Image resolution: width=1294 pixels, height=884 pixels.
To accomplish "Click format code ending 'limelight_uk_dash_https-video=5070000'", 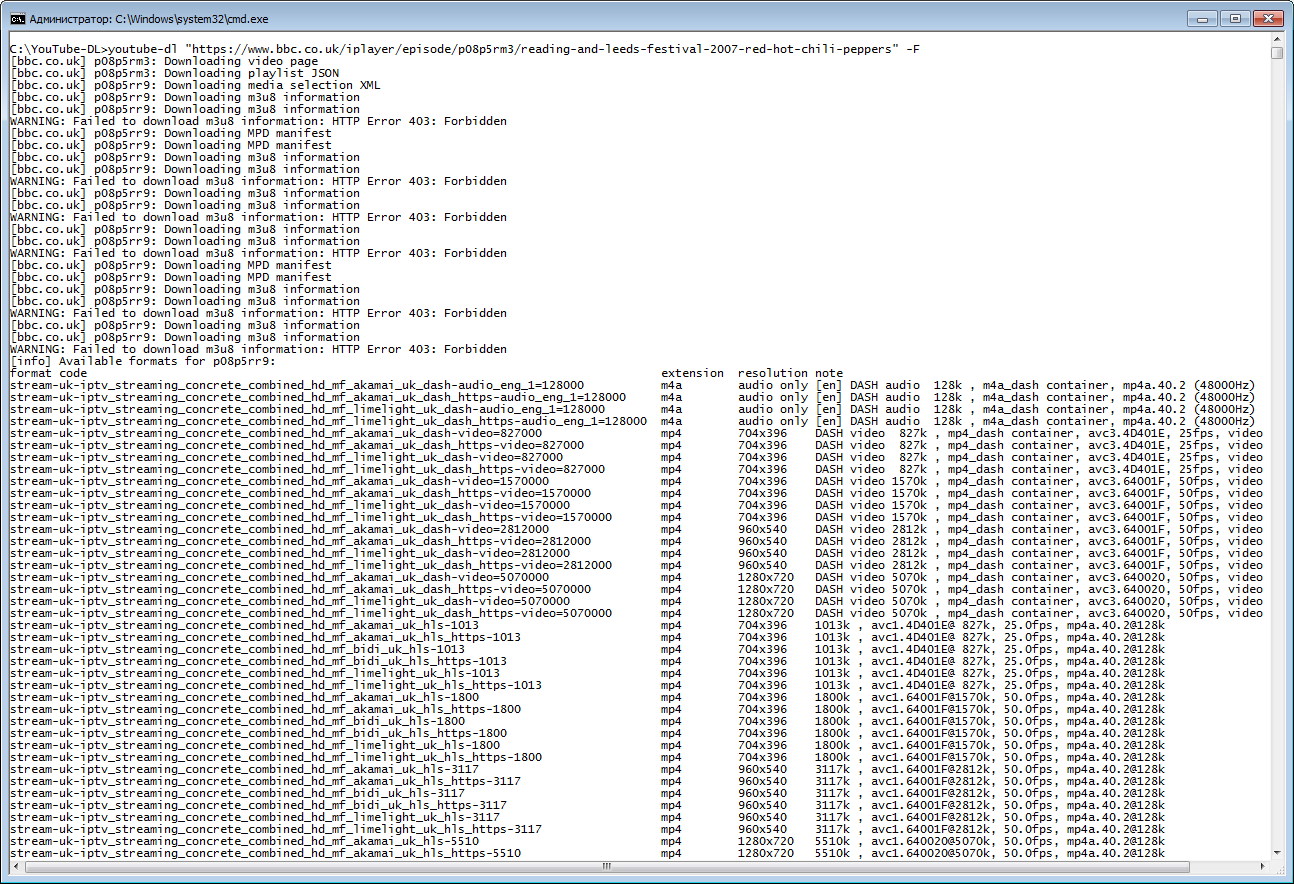I will 311,613.
